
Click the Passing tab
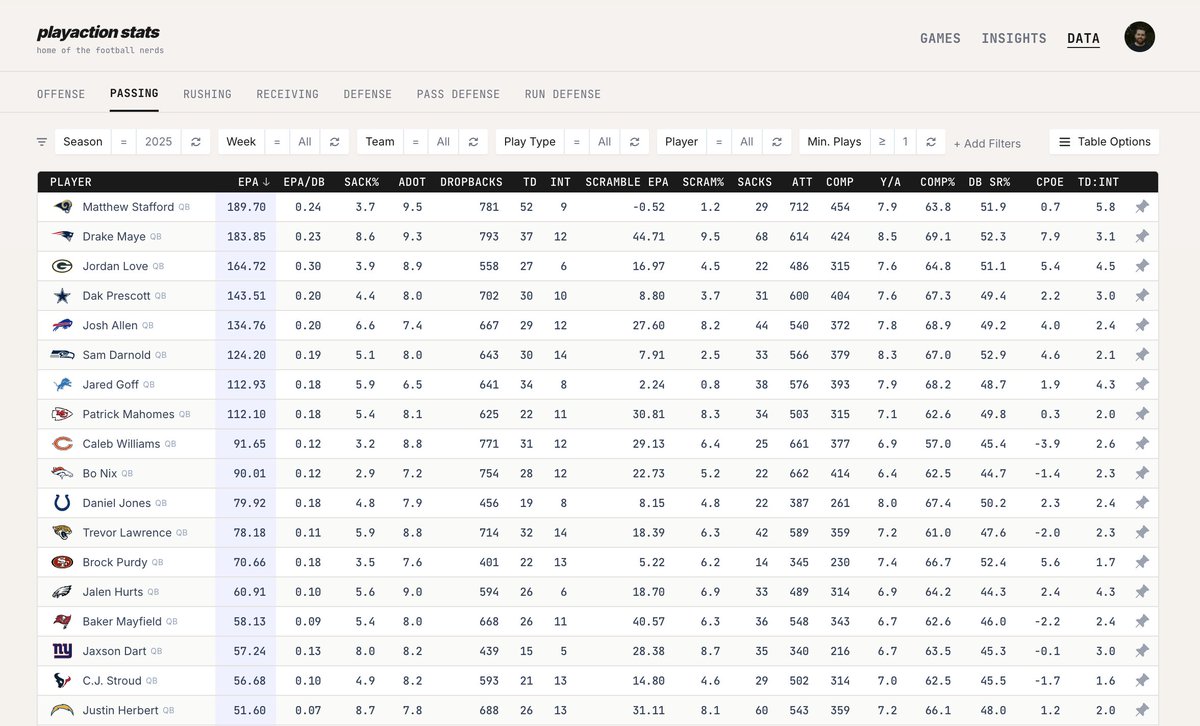[x=134, y=93]
